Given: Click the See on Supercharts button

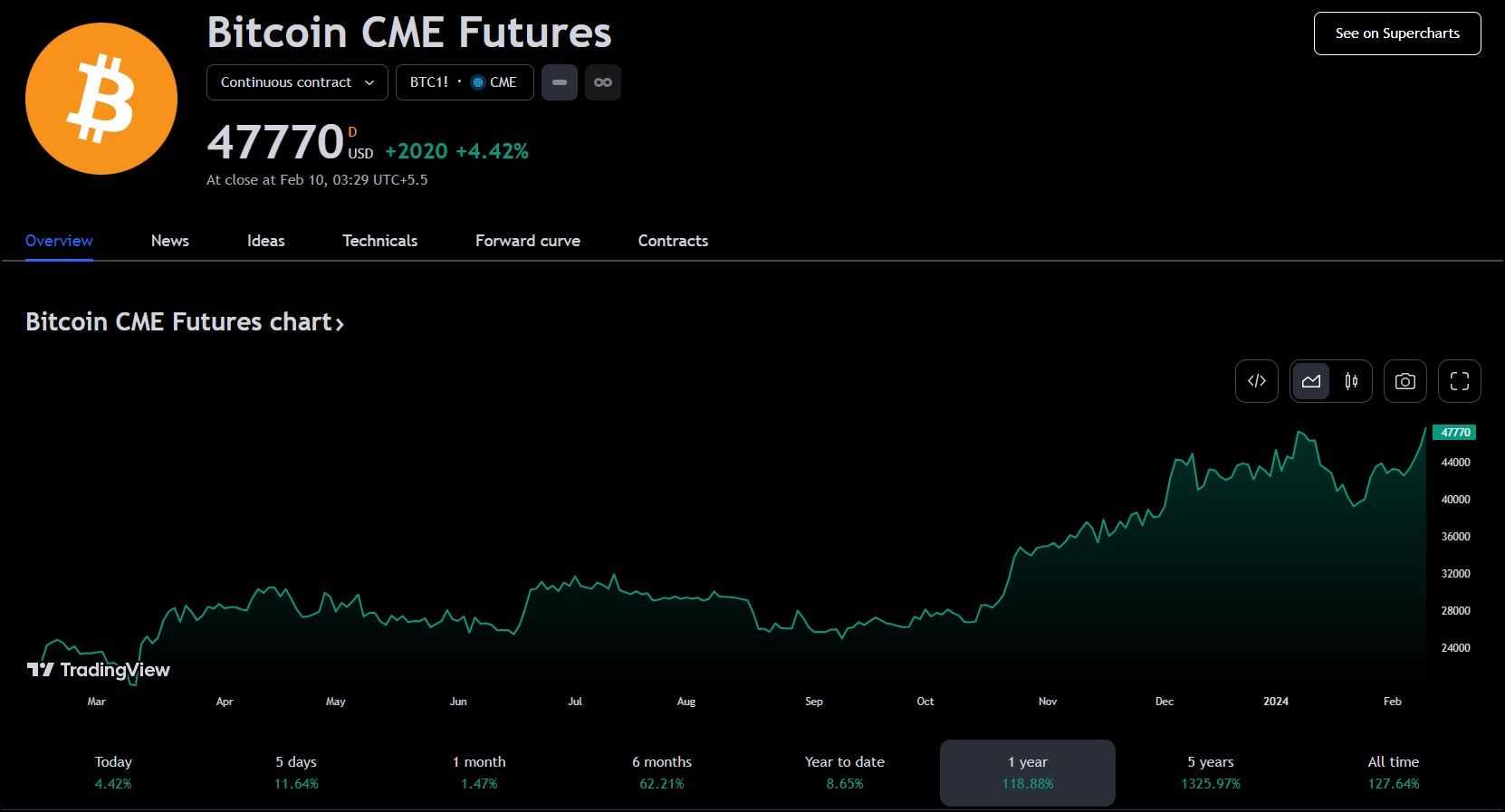Looking at the screenshot, I should point(1396,33).
